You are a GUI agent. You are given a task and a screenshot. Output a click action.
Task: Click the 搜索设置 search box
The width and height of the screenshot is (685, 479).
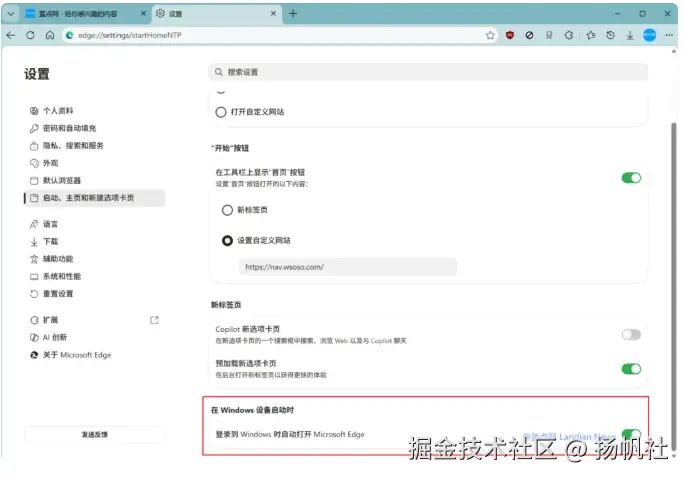[x=428, y=72]
